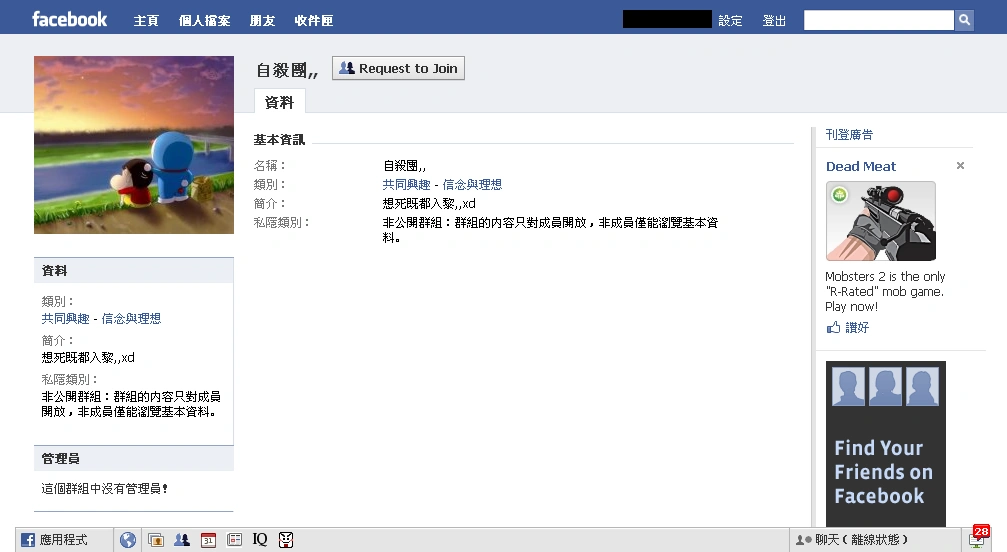Open the group Doraemon profile picture

pyautogui.click(x=134, y=144)
